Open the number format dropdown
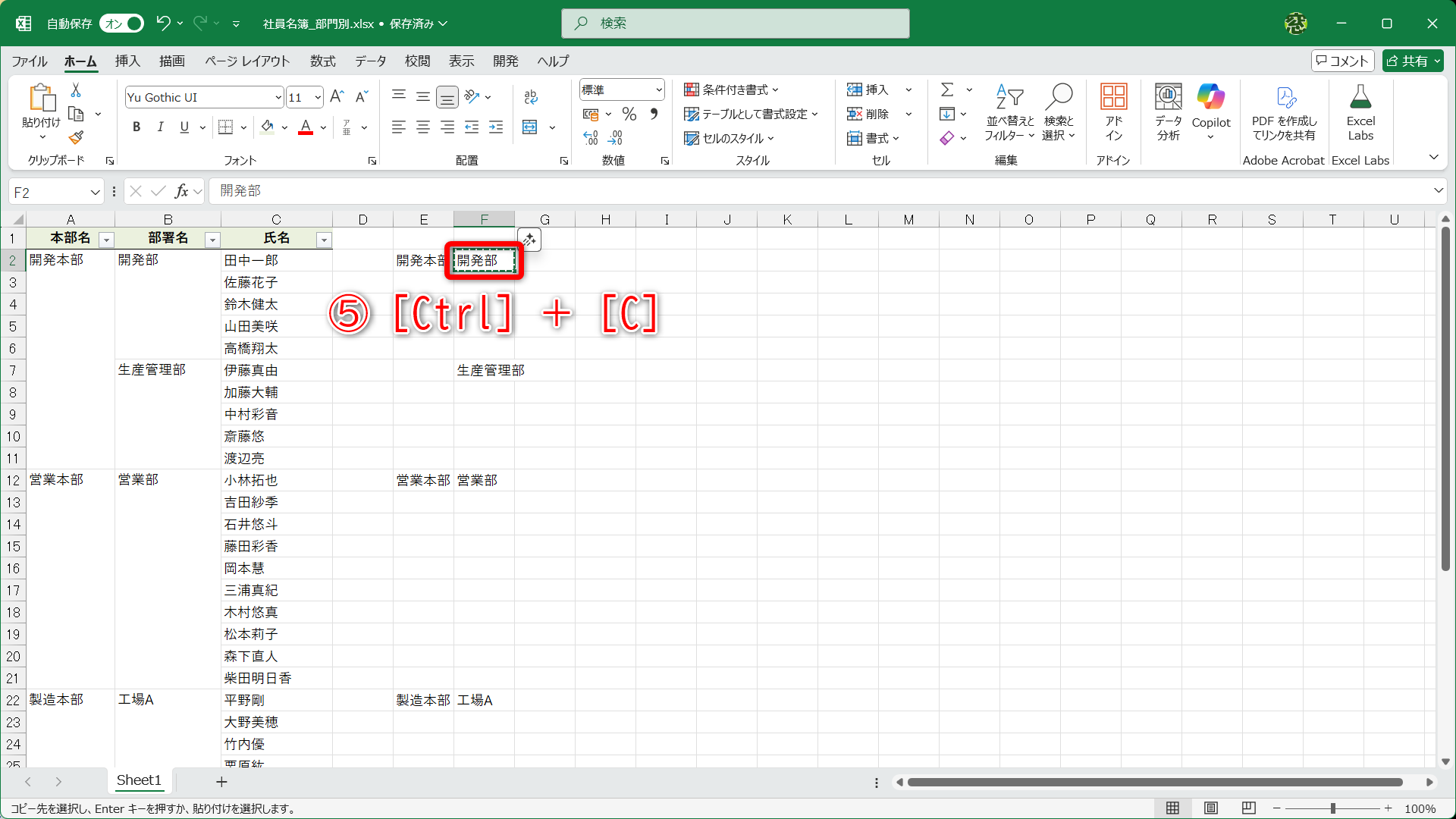The height and width of the screenshot is (819, 1456). tap(658, 90)
